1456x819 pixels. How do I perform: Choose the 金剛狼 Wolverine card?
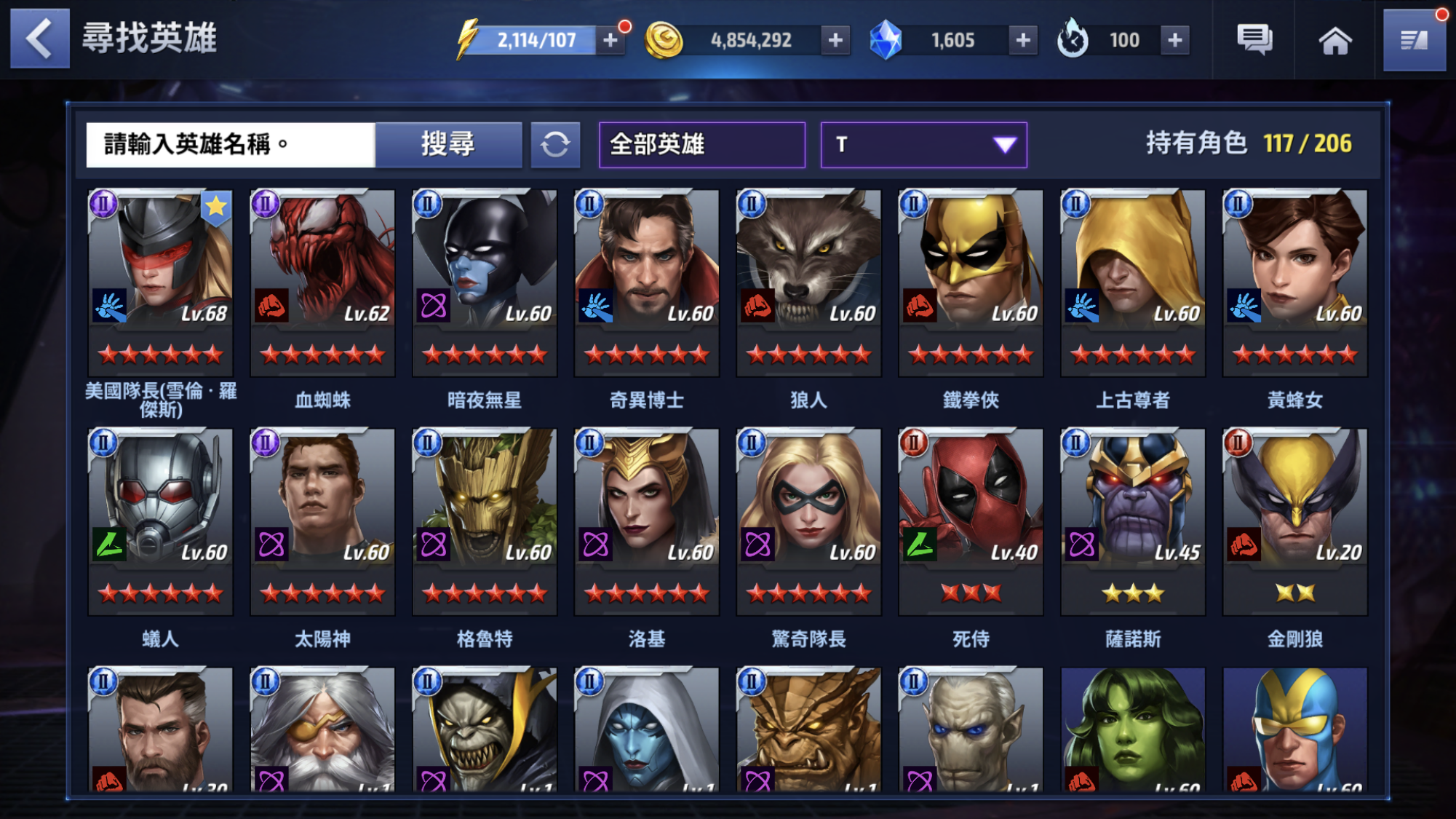click(x=1295, y=521)
